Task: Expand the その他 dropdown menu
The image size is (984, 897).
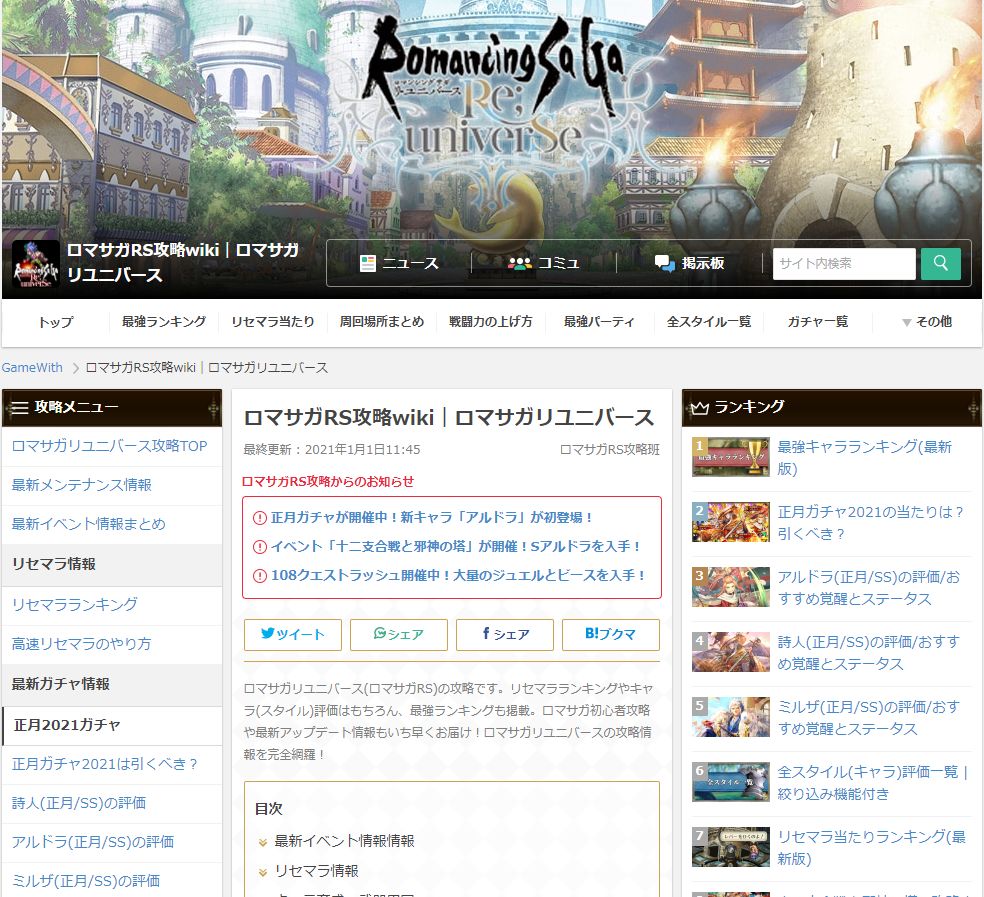Action: 927,322
